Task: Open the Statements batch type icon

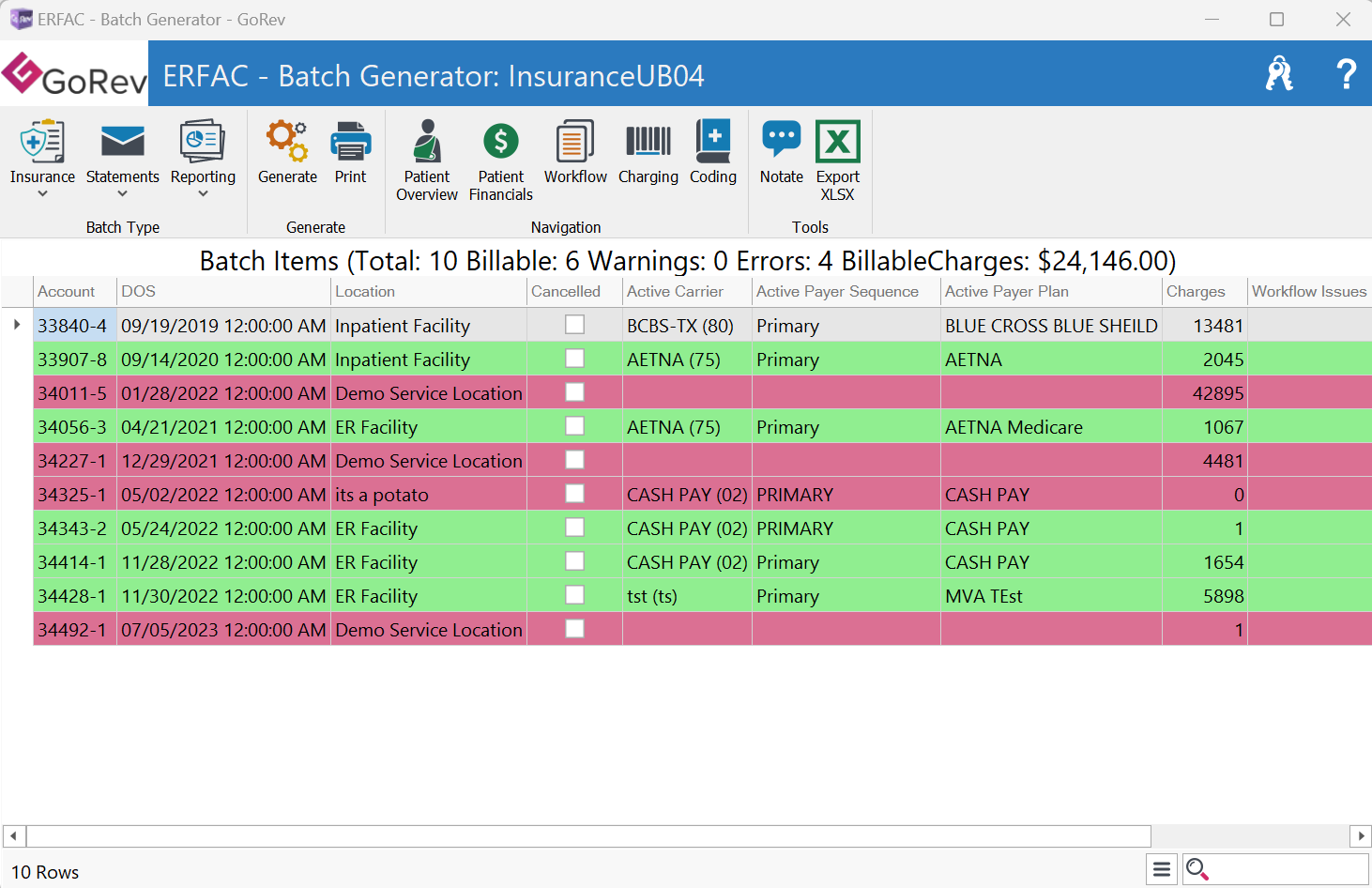Action: [122, 142]
